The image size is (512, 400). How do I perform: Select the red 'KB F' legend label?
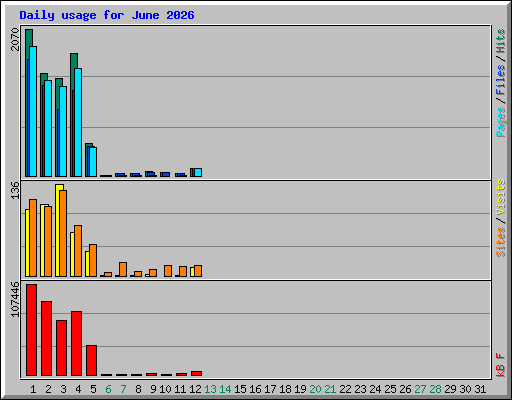pyautogui.click(x=501, y=365)
